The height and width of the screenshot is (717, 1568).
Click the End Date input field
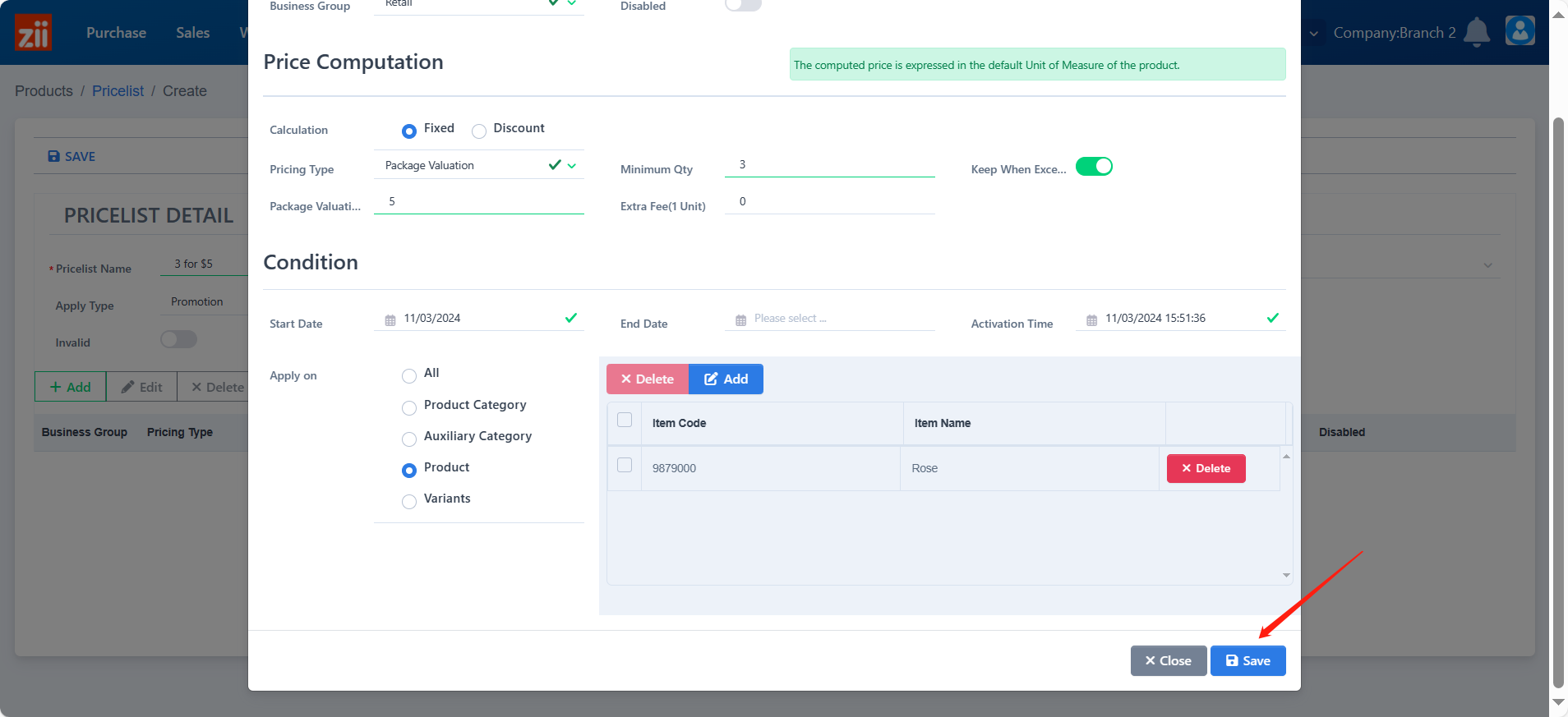[x=829, y=319]
